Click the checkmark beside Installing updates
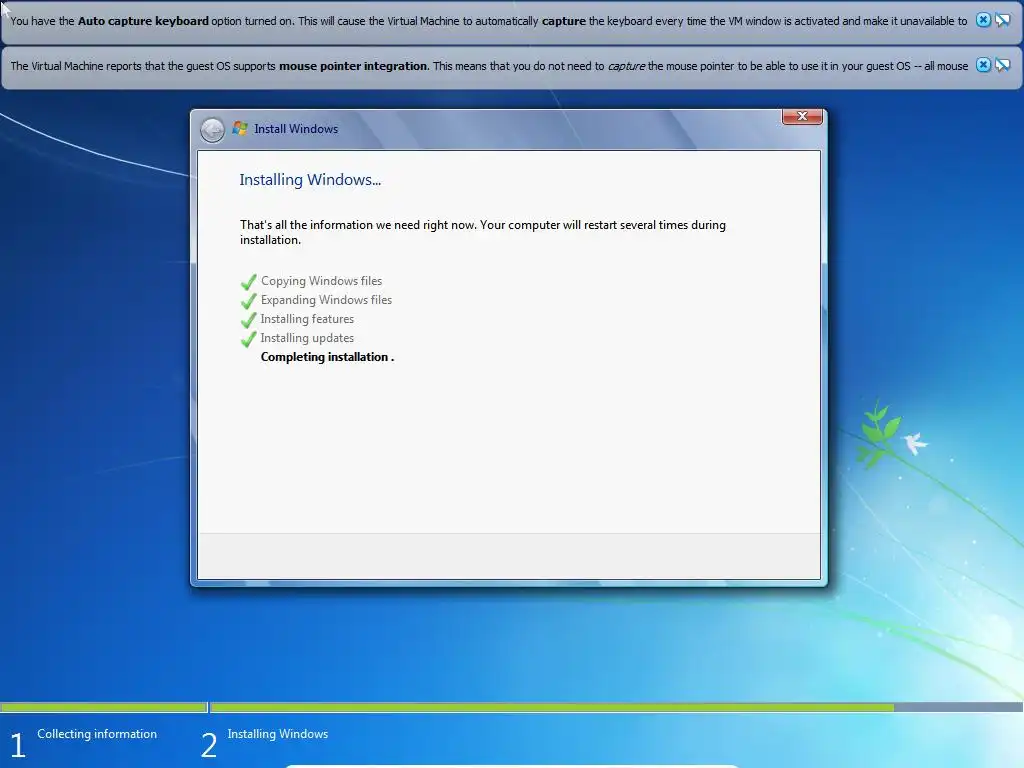 pos(248,339)
